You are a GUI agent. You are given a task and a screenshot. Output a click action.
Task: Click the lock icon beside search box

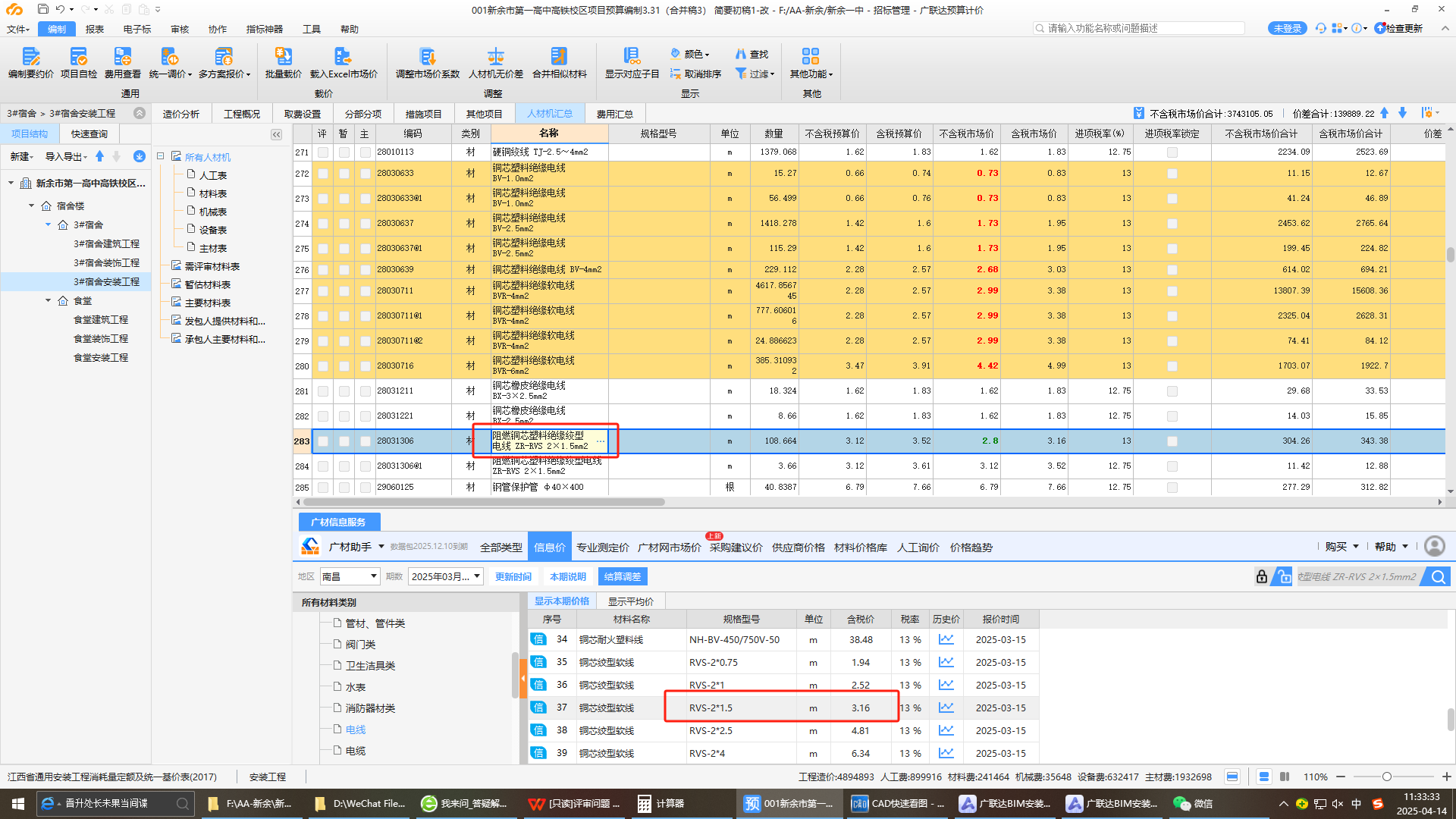point(1261,576)
